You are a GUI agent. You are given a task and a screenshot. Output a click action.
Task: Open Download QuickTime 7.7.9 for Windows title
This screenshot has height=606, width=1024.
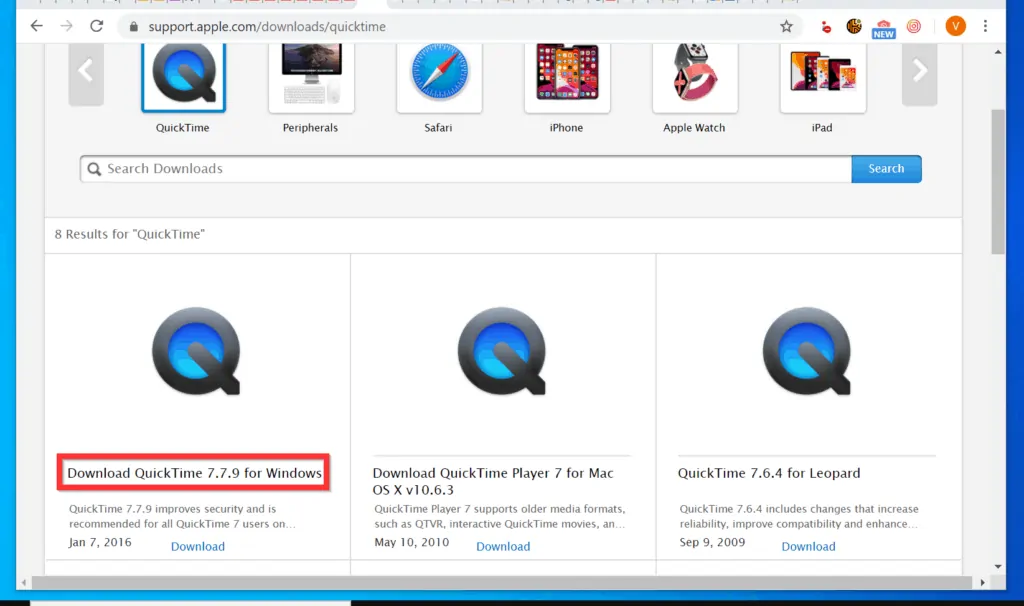[195, 473]
